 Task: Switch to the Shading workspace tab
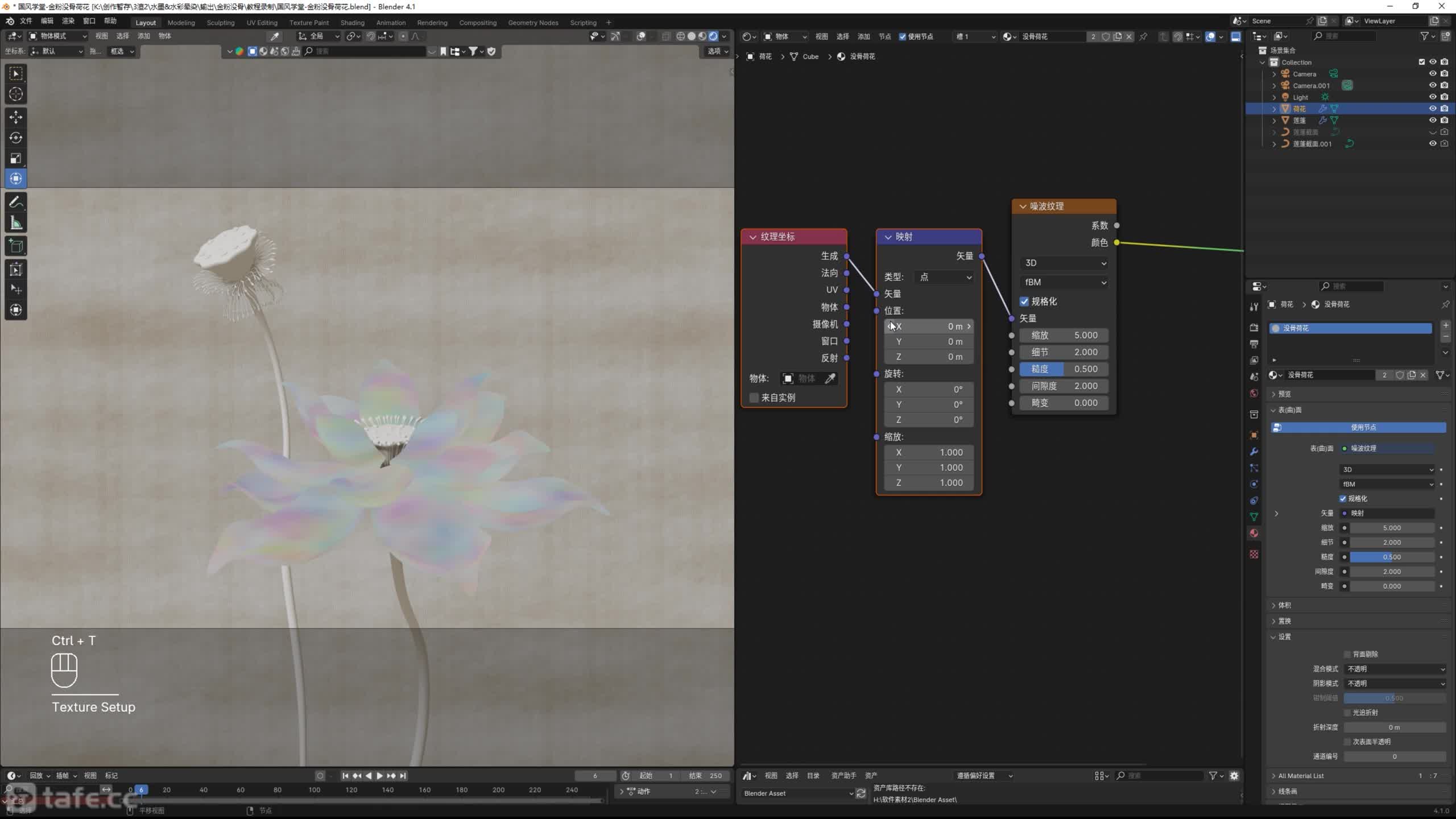(x=352, y=23)
